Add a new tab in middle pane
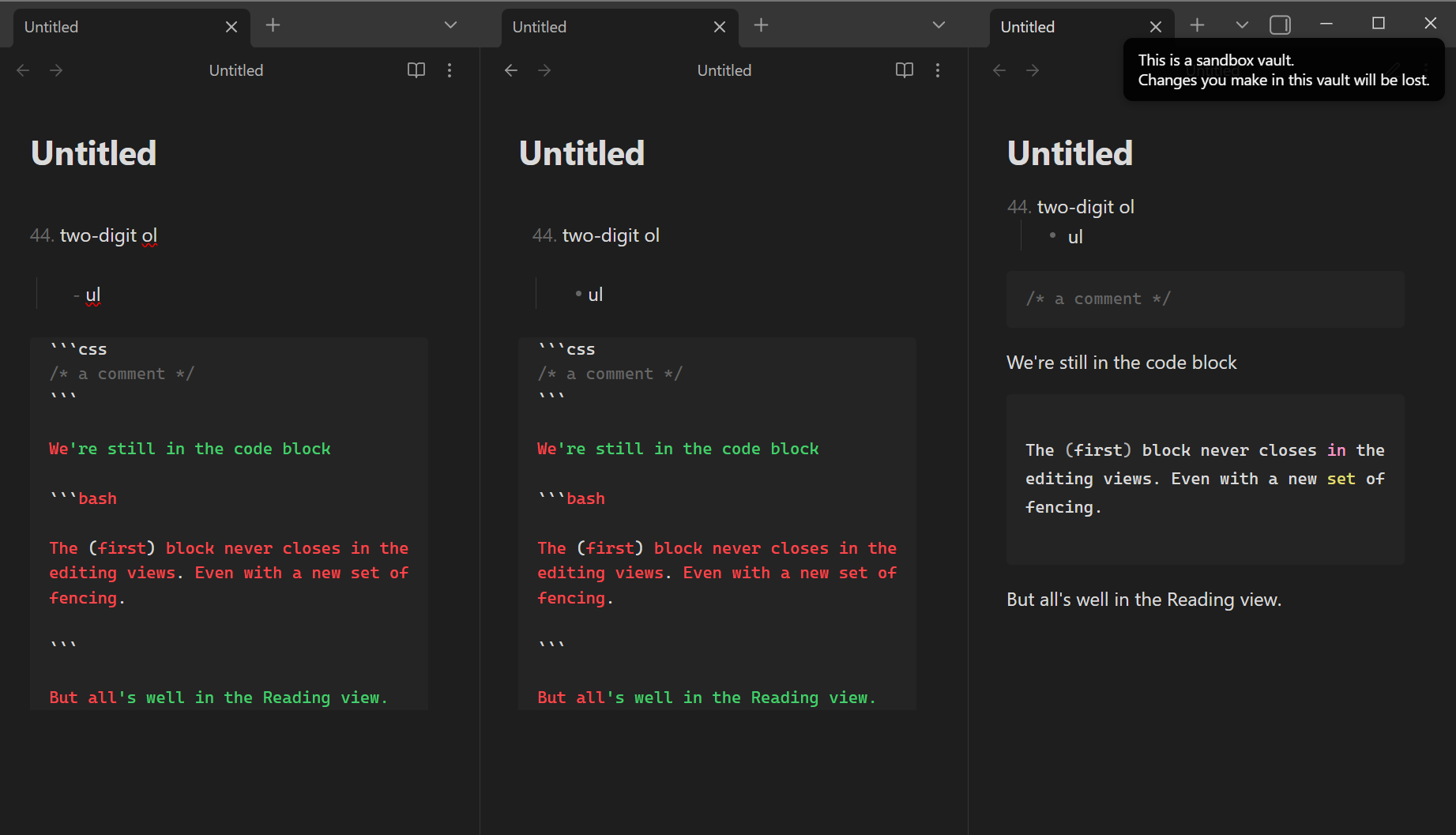 (762, 25)
